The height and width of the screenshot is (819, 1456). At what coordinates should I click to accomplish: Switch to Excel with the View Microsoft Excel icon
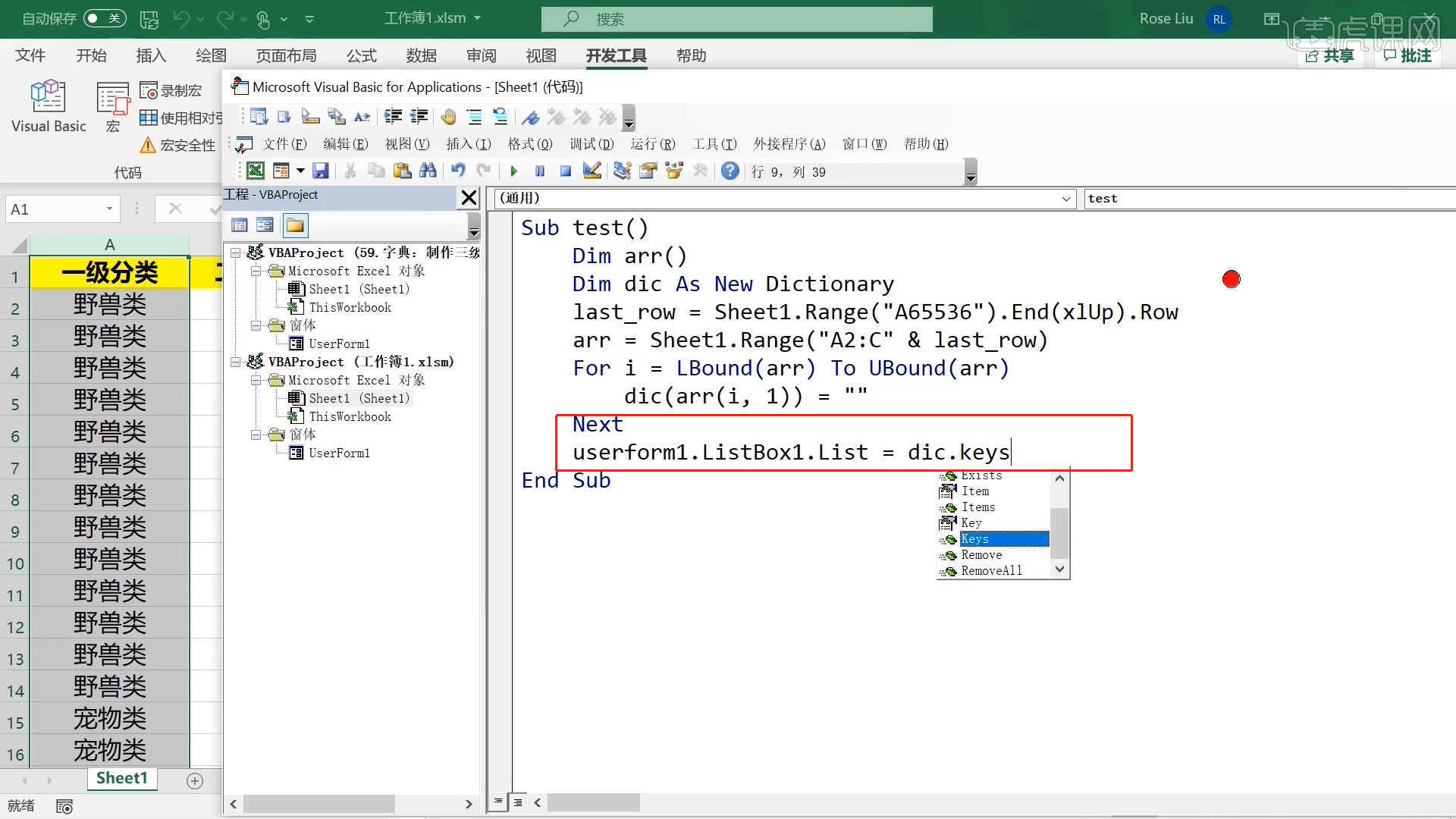pyautogui.click(x=256, y=171)
